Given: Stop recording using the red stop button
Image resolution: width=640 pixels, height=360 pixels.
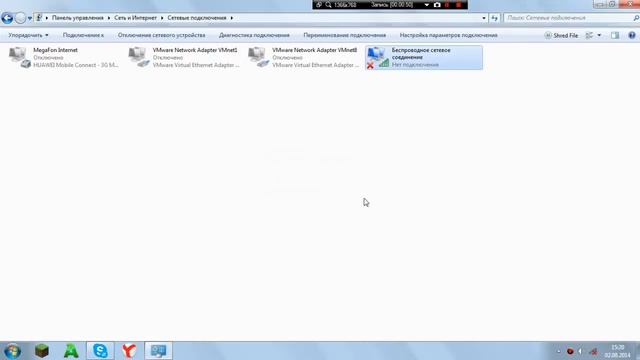Looking at the screenshot, I should [x=458, y=5].
